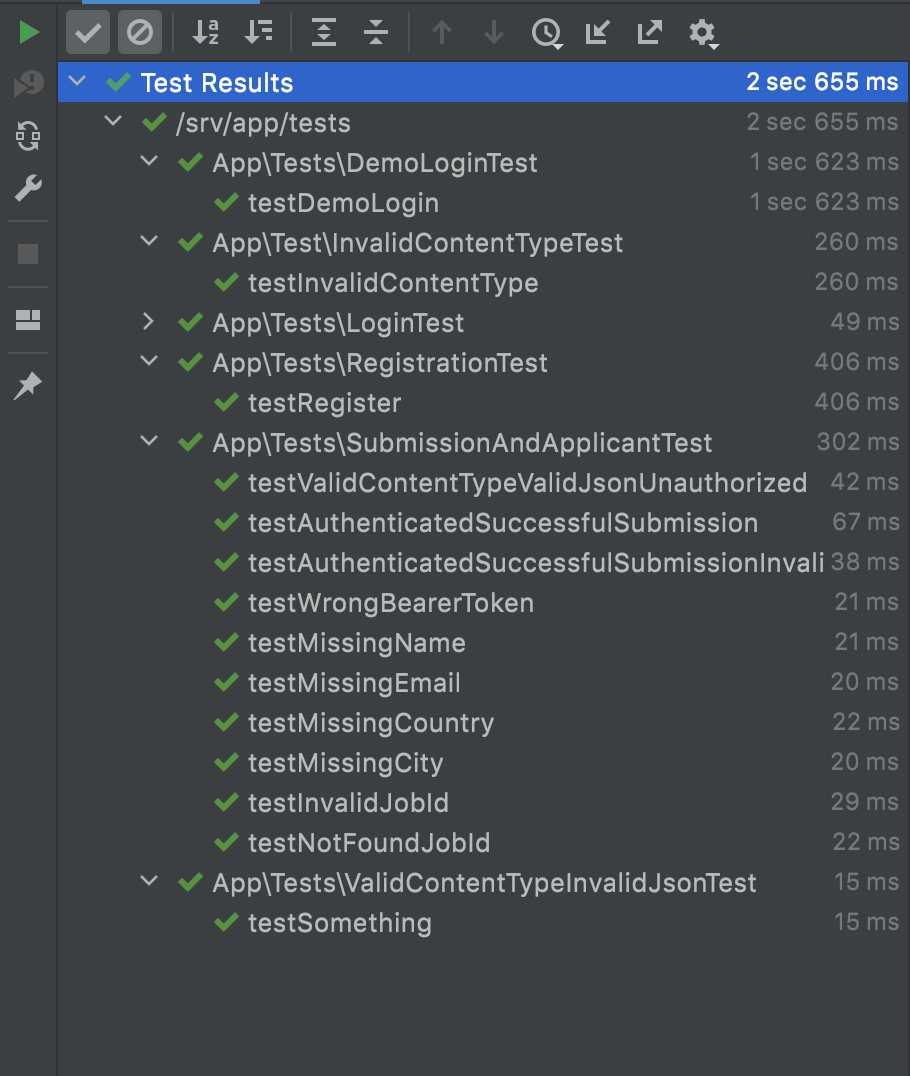
Task: Collapse the App\Tests\SubmissionAndApplicantTest node
Action: pyautogui.click(x=149, y=442)
